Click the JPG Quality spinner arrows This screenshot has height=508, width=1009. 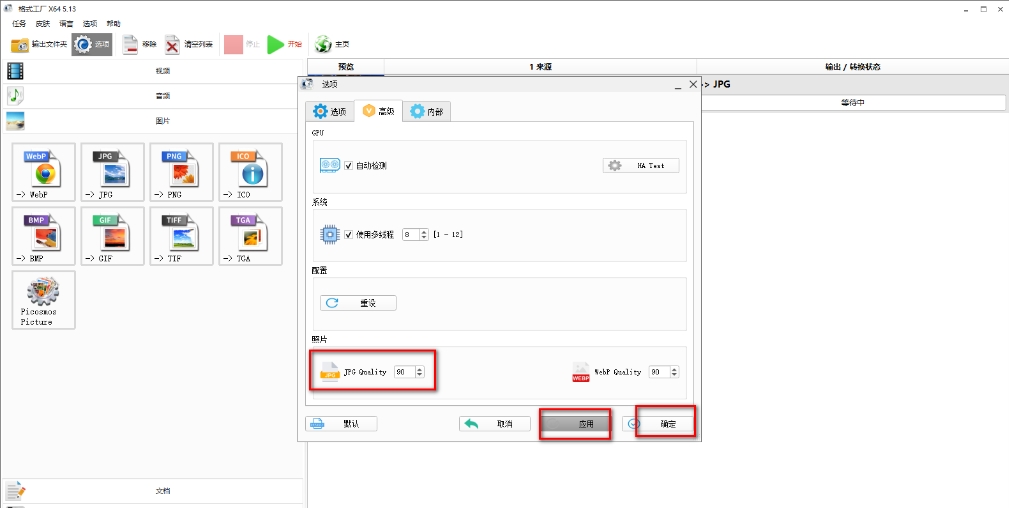[x=420, y=372]
